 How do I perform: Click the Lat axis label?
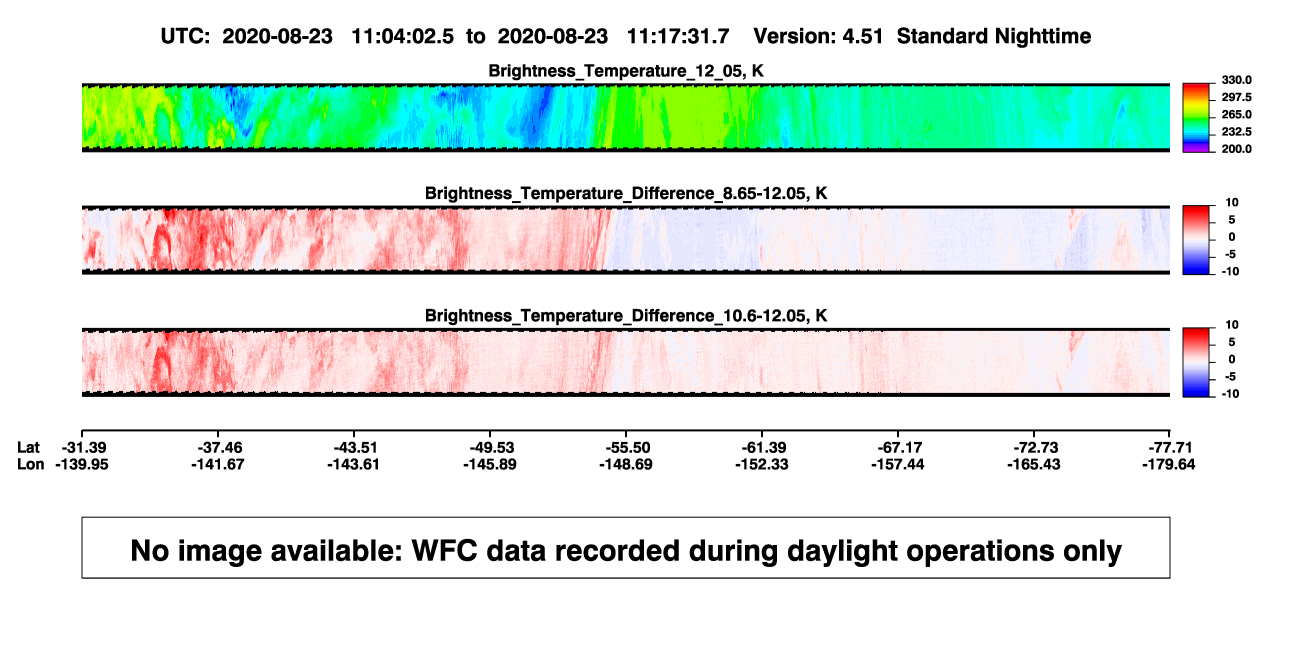point(28,446)
